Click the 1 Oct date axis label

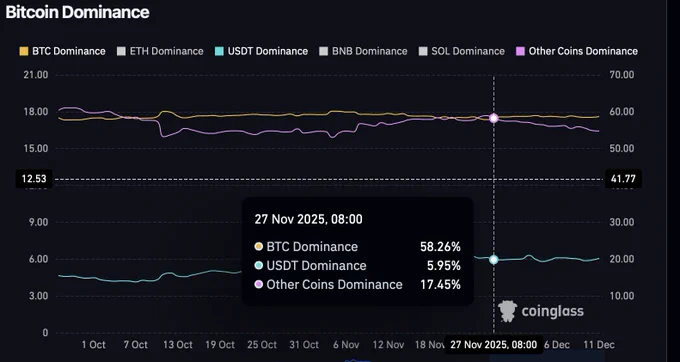coord(94,345)
